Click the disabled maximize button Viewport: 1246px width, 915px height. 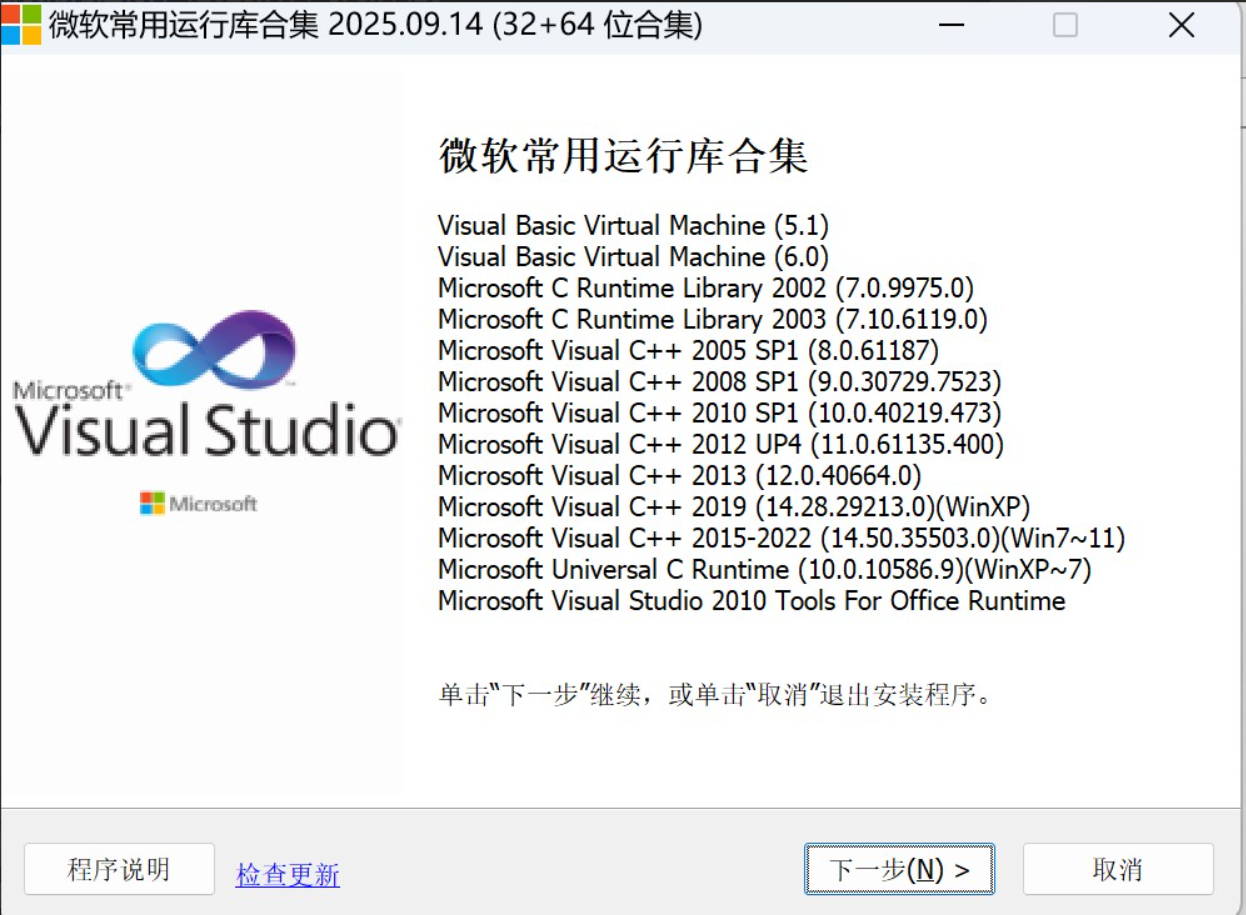[1065, 25]
